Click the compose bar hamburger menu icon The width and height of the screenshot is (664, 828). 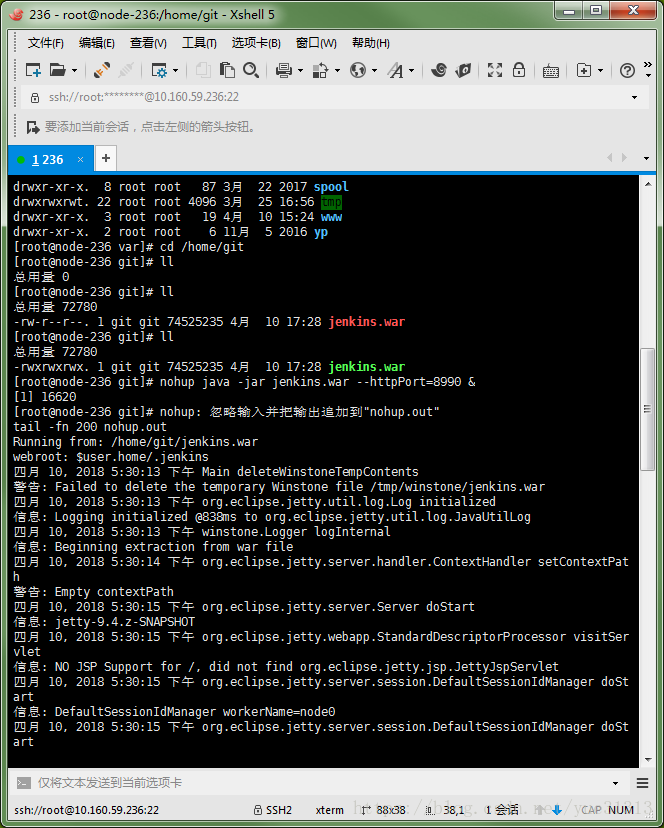point(642,783)
